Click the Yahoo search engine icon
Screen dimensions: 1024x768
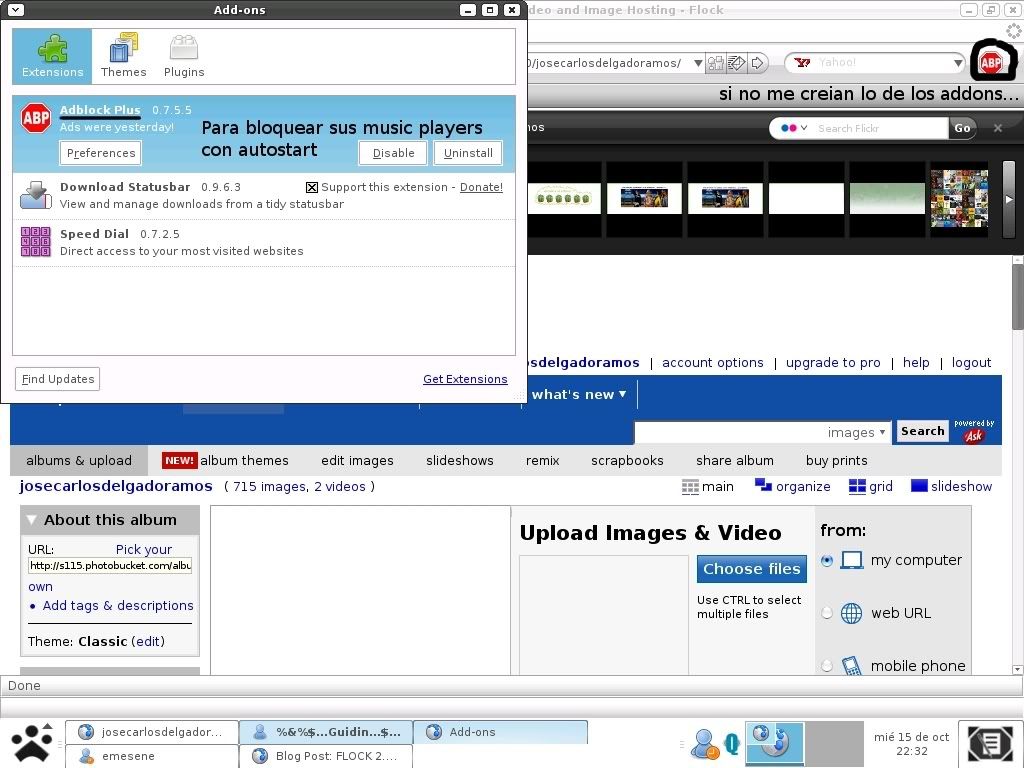(802, 63)
